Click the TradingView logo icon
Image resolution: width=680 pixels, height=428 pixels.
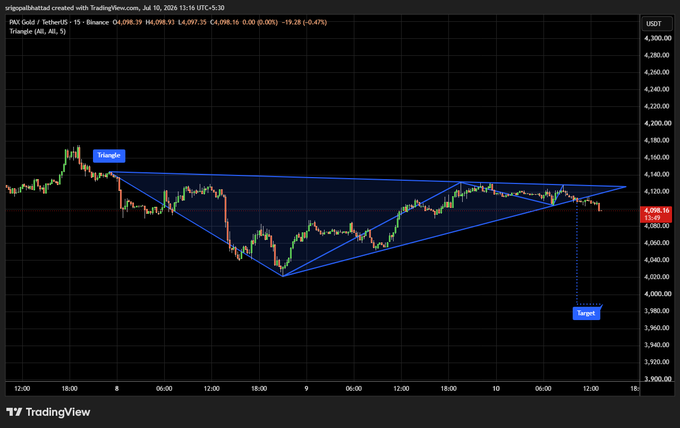click(14, 412)
